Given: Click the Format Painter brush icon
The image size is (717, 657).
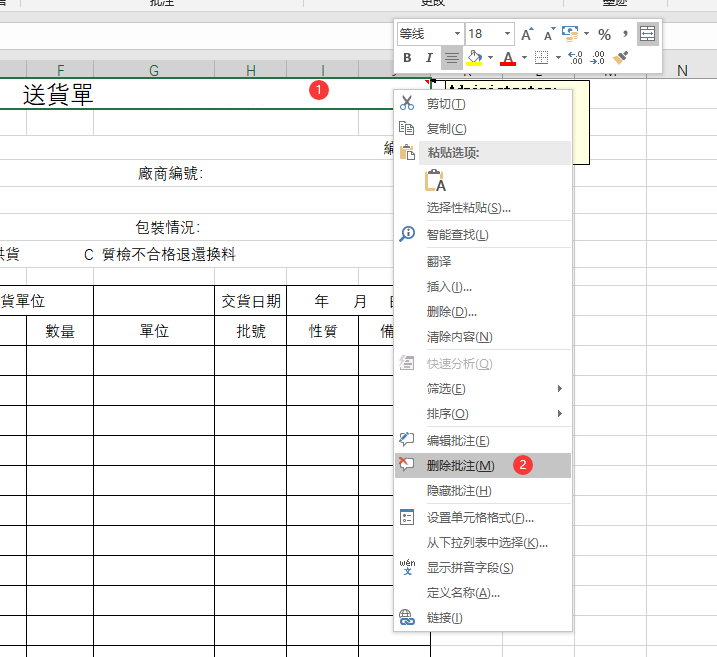Looking at the screenshot, I should 621,58.
